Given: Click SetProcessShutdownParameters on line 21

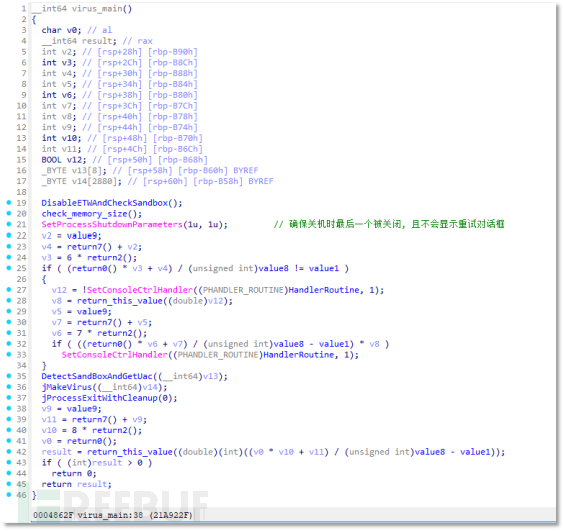Looking at the screenshot, I should 112,224.
